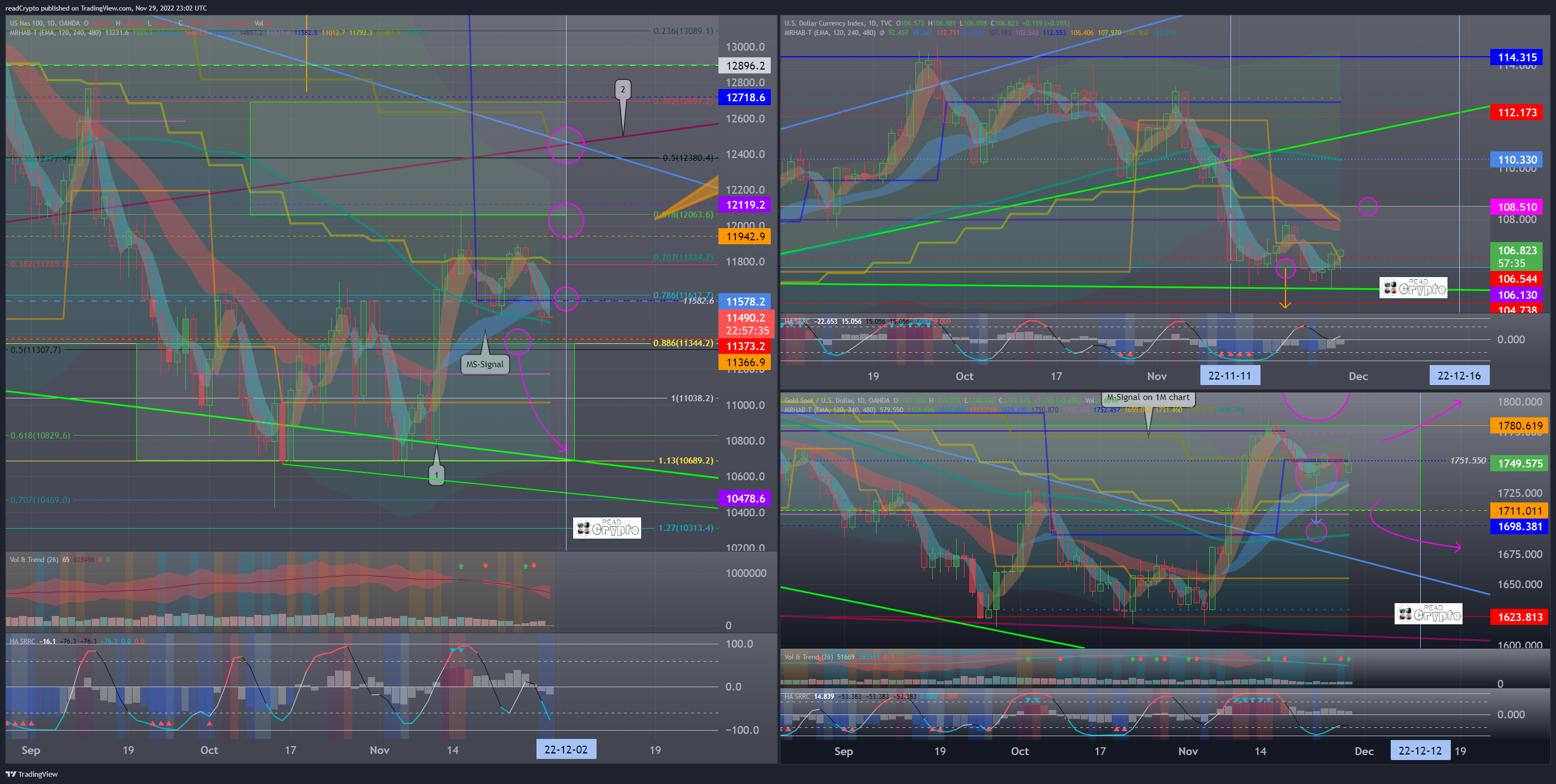Click the 22-12-16 date marker
Image resolution: width=1556 pixels, height=784 pixels.
click(x=1459, y=375)
